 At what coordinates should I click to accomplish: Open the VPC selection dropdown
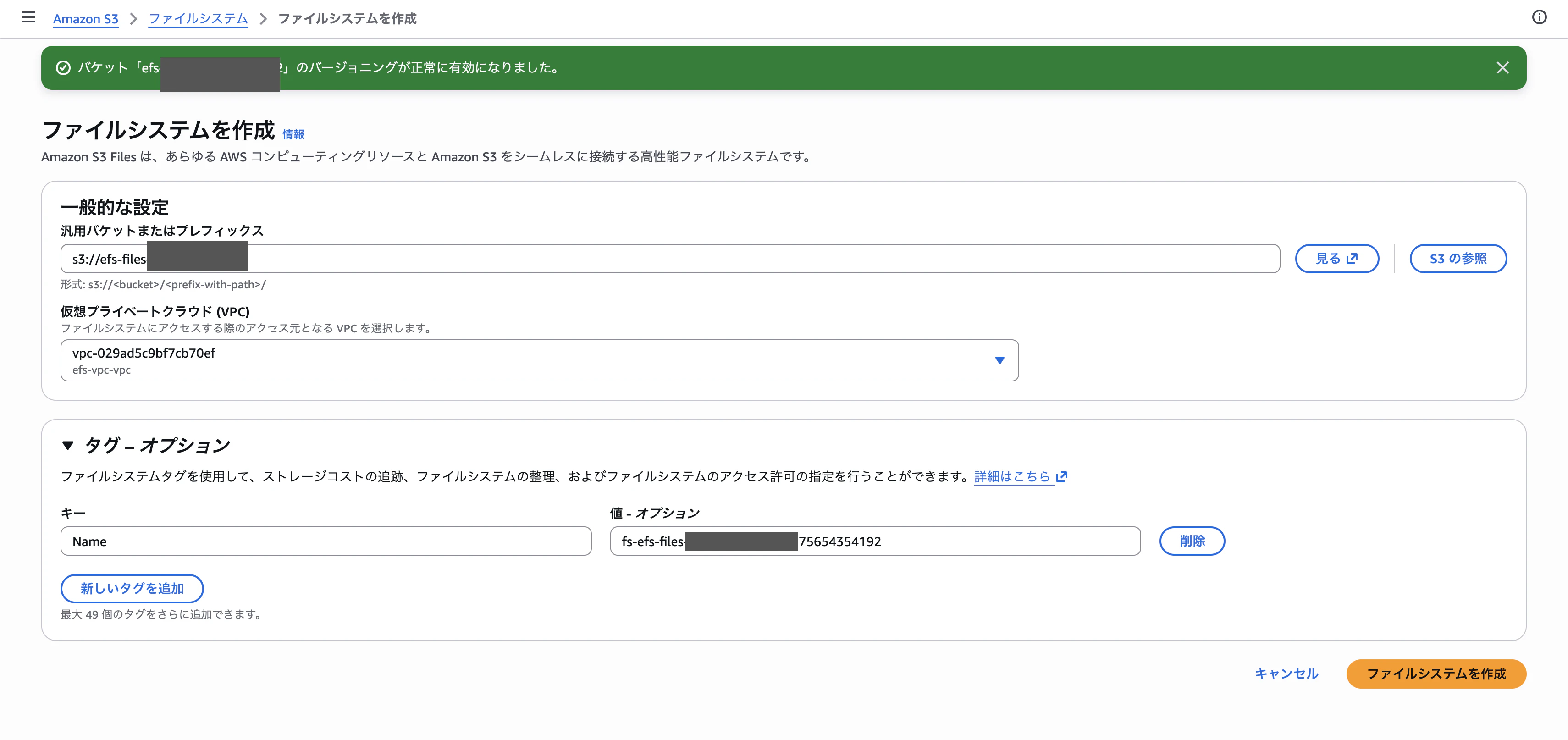pos(539,360)
